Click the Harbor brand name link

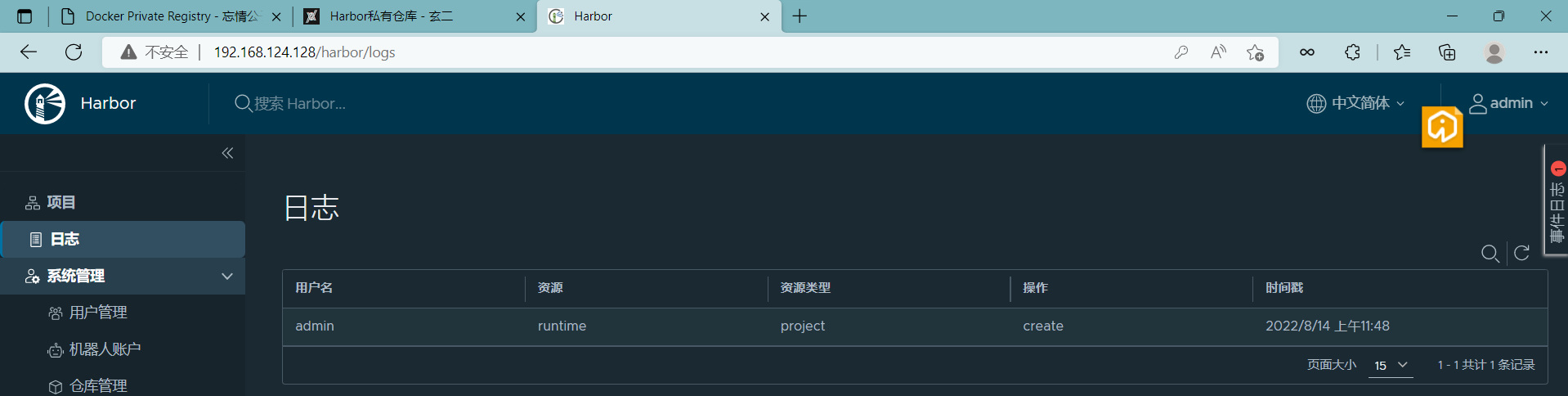[x=108, y=103]
